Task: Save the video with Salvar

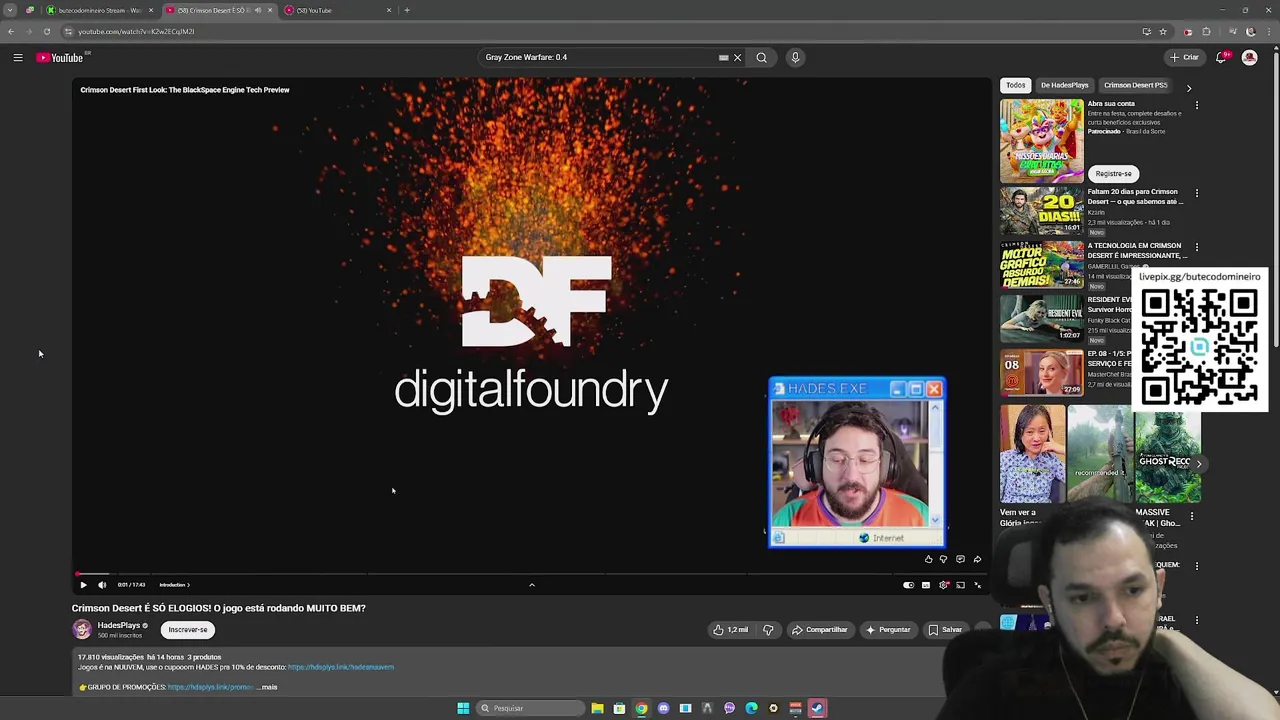Action: coord(945,630)
